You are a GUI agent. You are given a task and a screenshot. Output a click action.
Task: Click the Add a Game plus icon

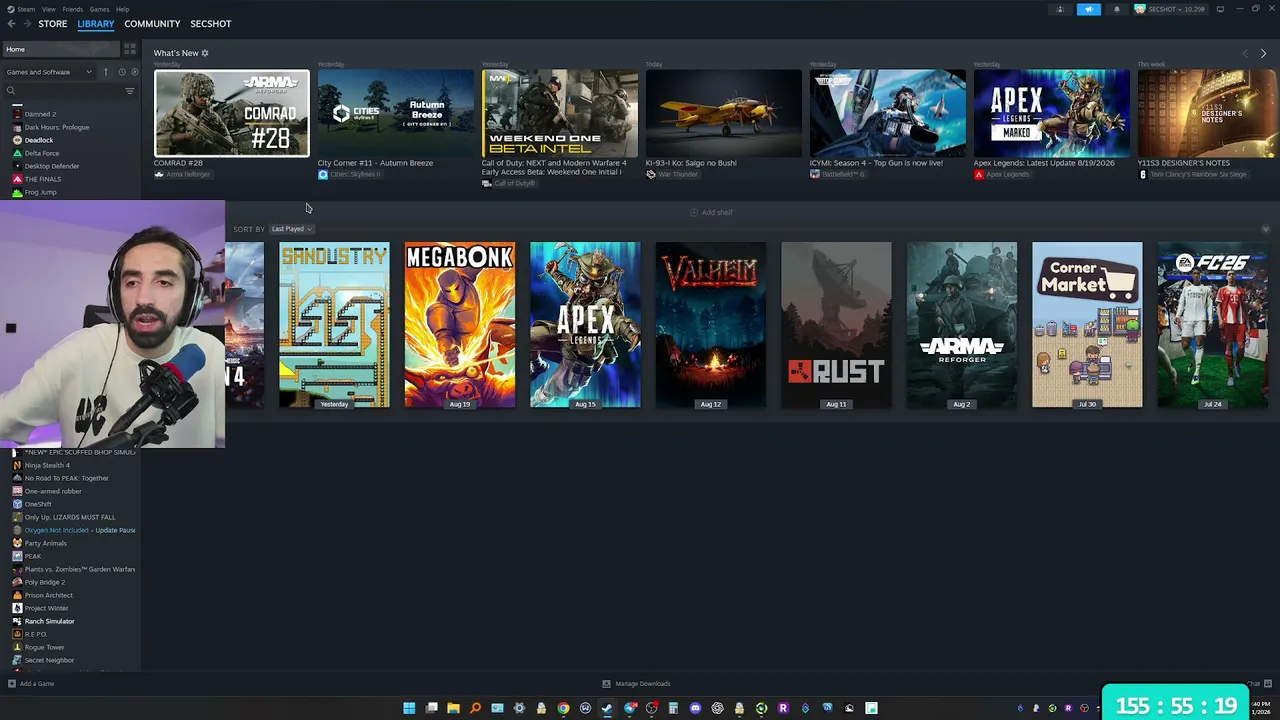[12, 684]
